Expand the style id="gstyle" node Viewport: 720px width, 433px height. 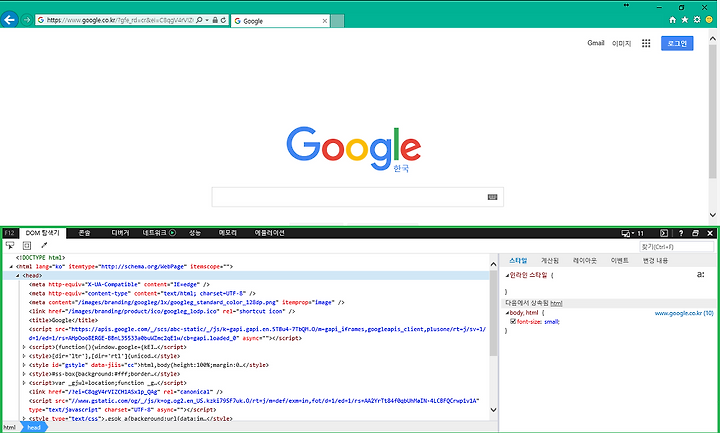(24, 365)
